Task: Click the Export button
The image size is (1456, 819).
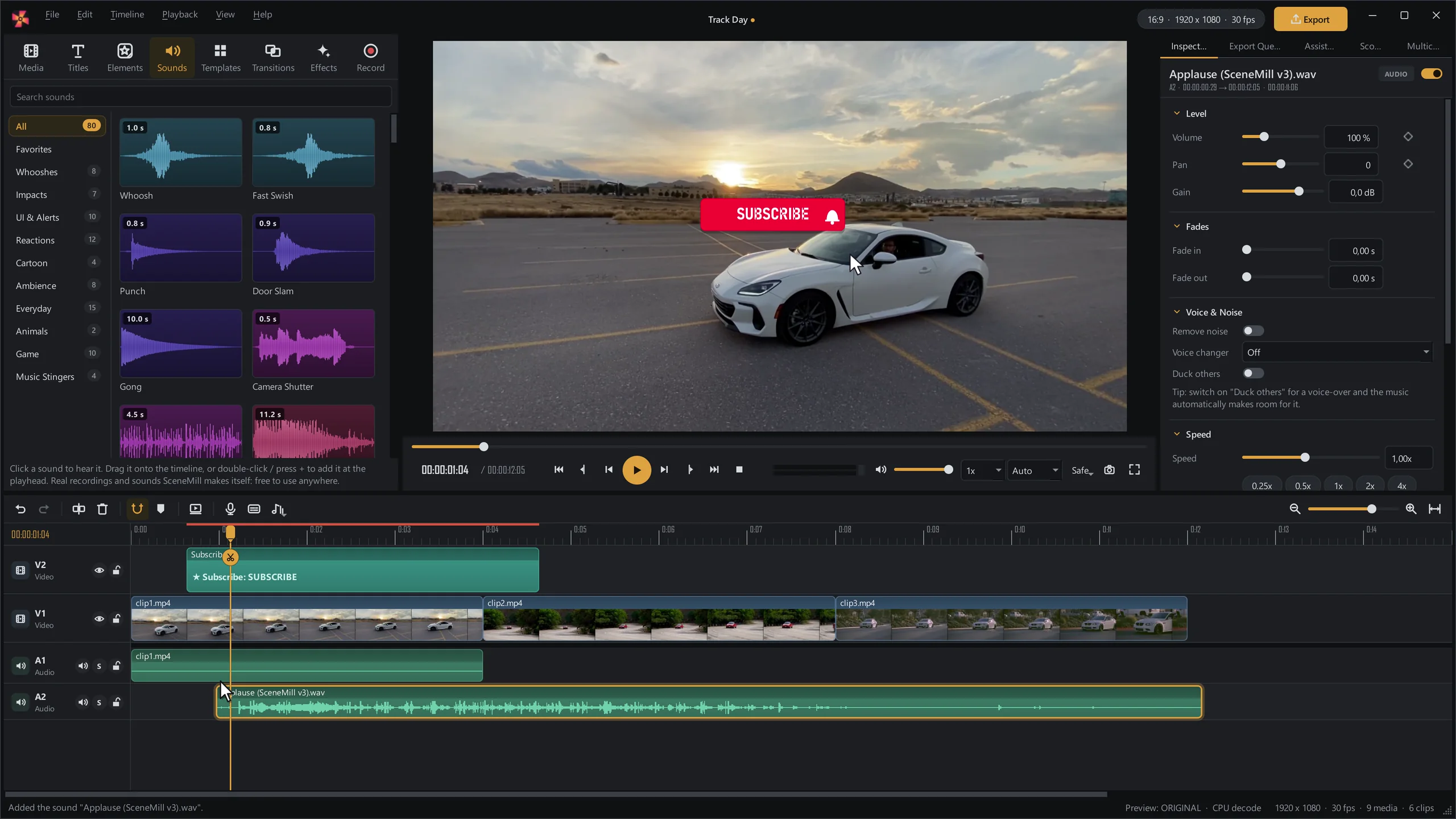Action: [x=1310, y=19]
